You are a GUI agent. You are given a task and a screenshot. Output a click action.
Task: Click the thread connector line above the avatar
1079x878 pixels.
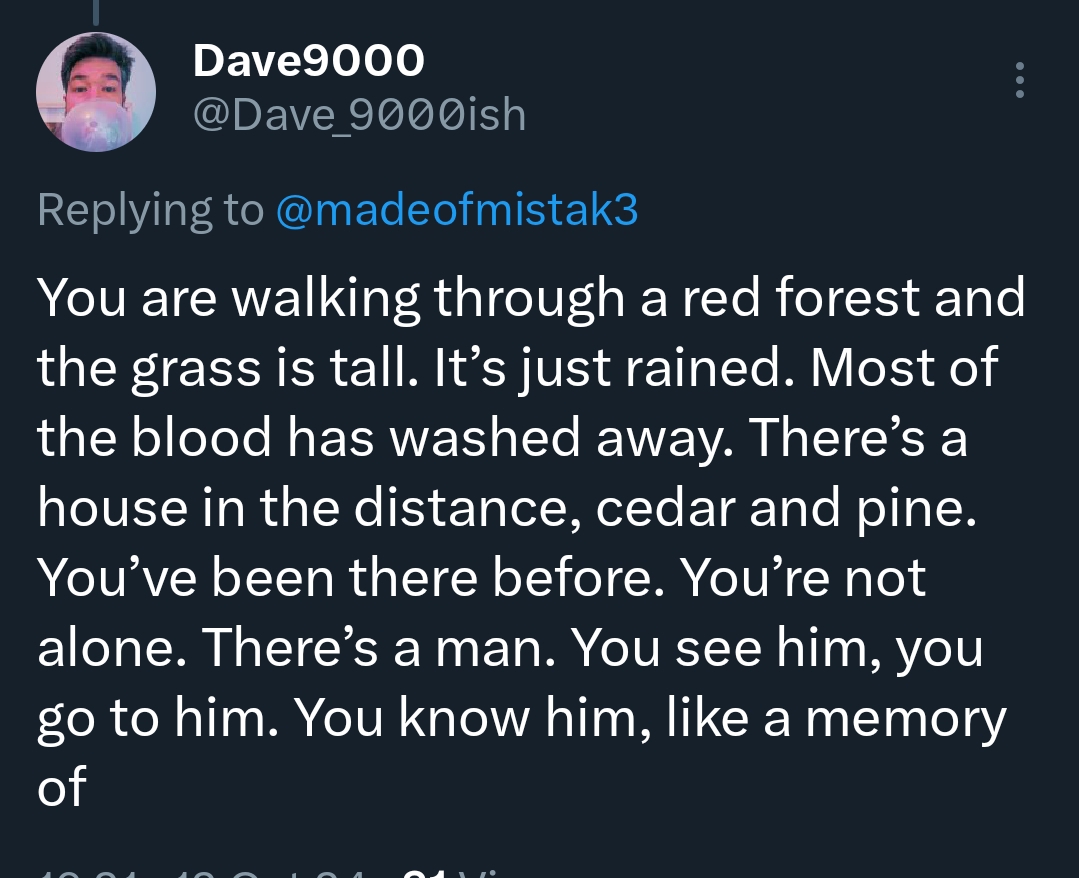point(97,10)
